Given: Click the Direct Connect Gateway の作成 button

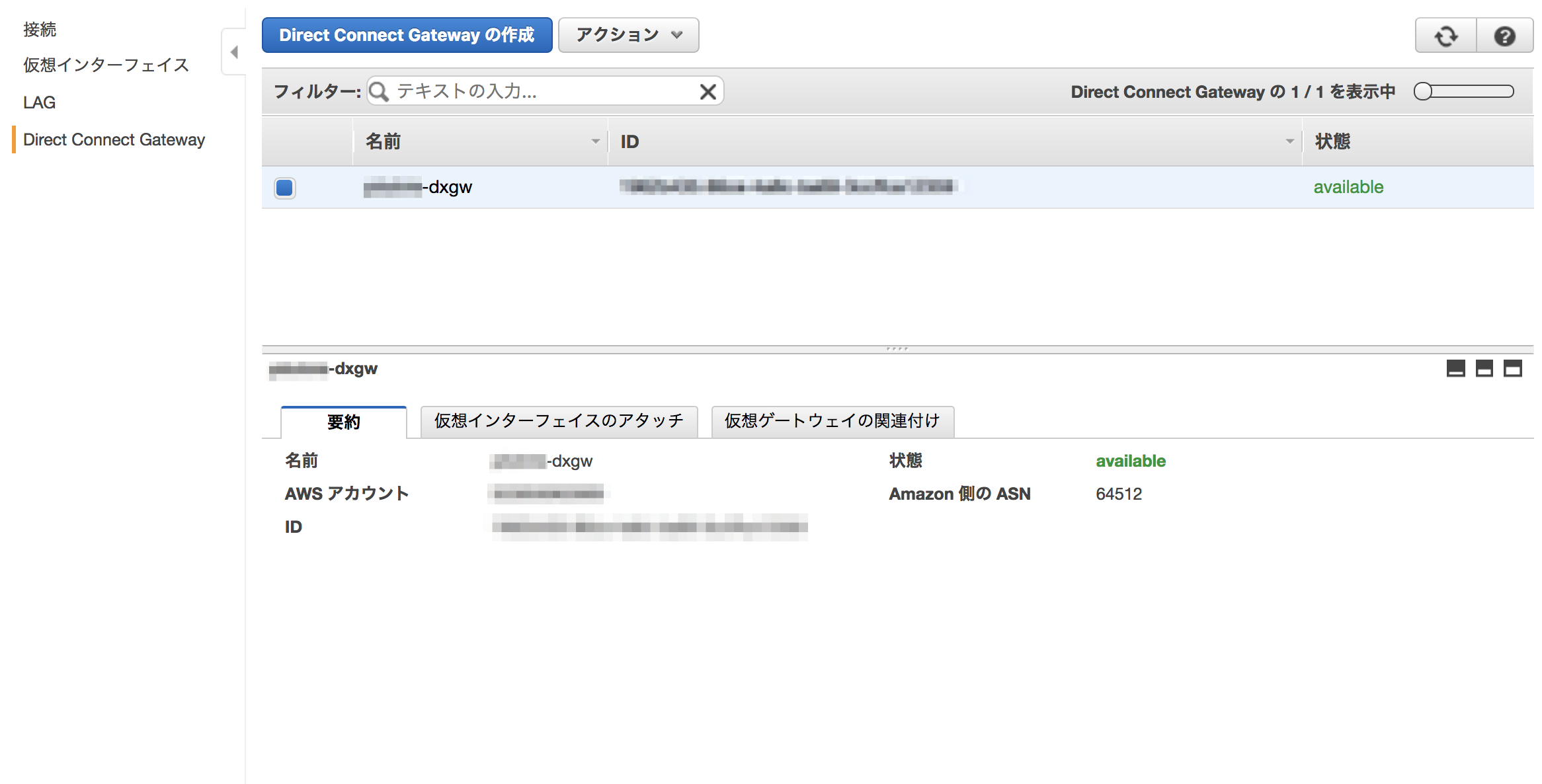Looking at the screenshot, I should 407,35.
